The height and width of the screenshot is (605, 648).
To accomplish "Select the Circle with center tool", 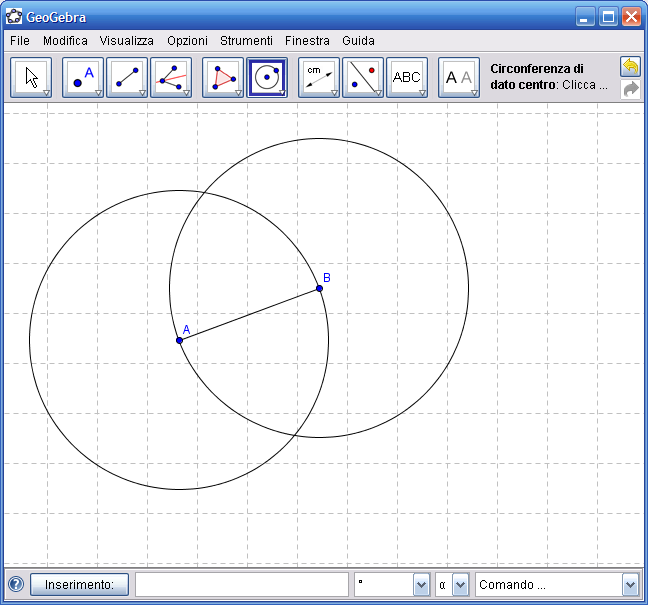I will 267,77.
